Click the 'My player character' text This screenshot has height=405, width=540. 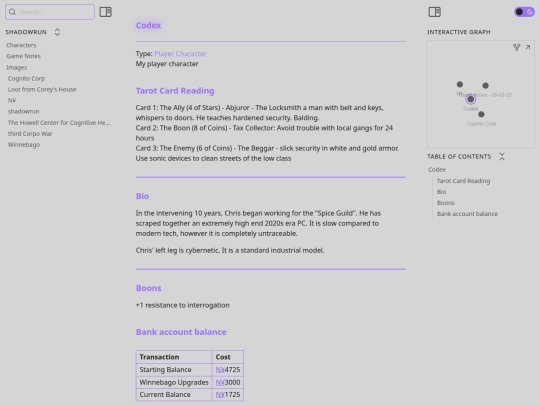[x=167, y=64]
